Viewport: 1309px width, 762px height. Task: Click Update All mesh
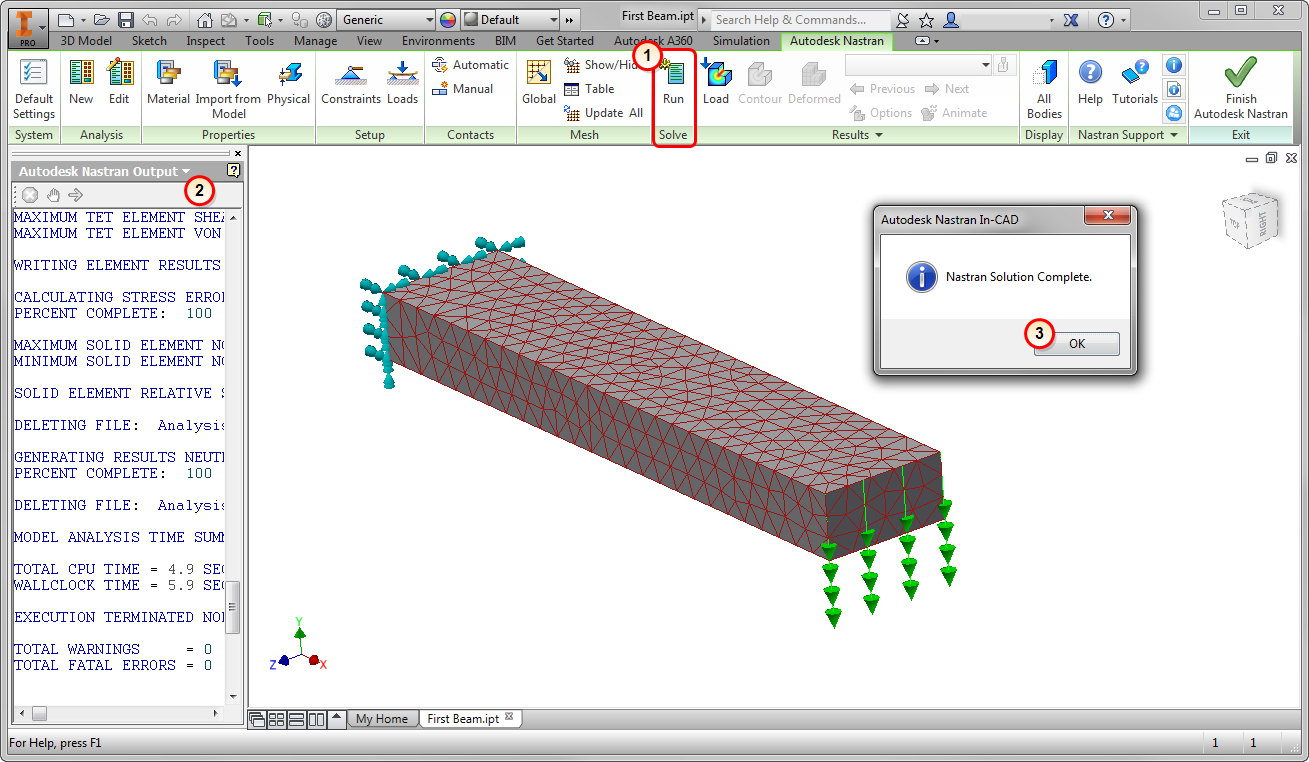[x=603, y=113]
